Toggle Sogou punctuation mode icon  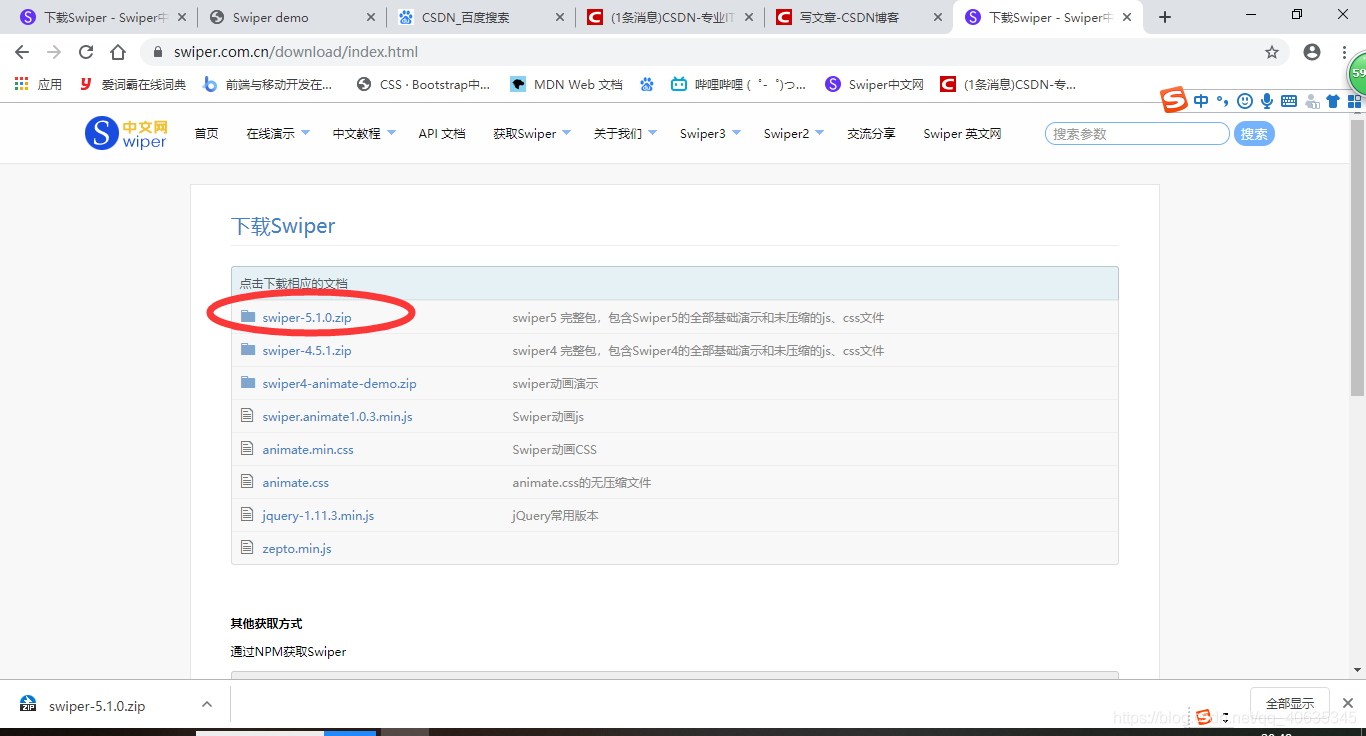click(1223, 101)
